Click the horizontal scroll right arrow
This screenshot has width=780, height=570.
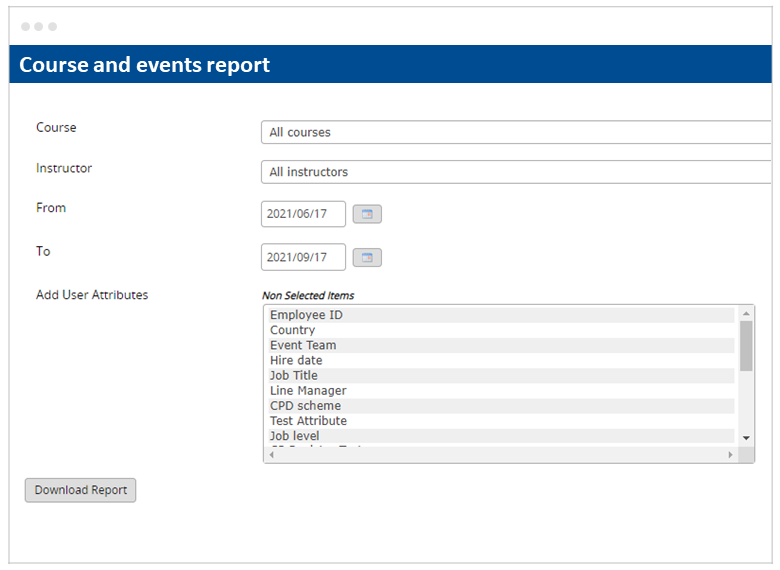(x=730, y=455)
